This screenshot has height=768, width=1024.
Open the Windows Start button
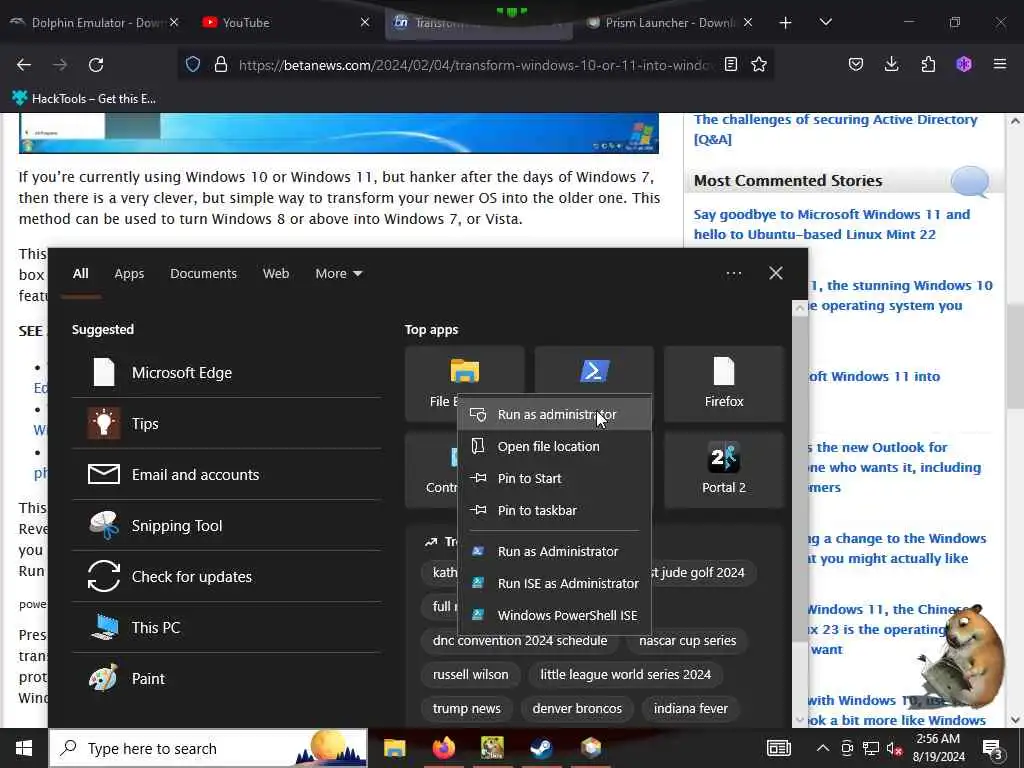click(x=24, y=748)
